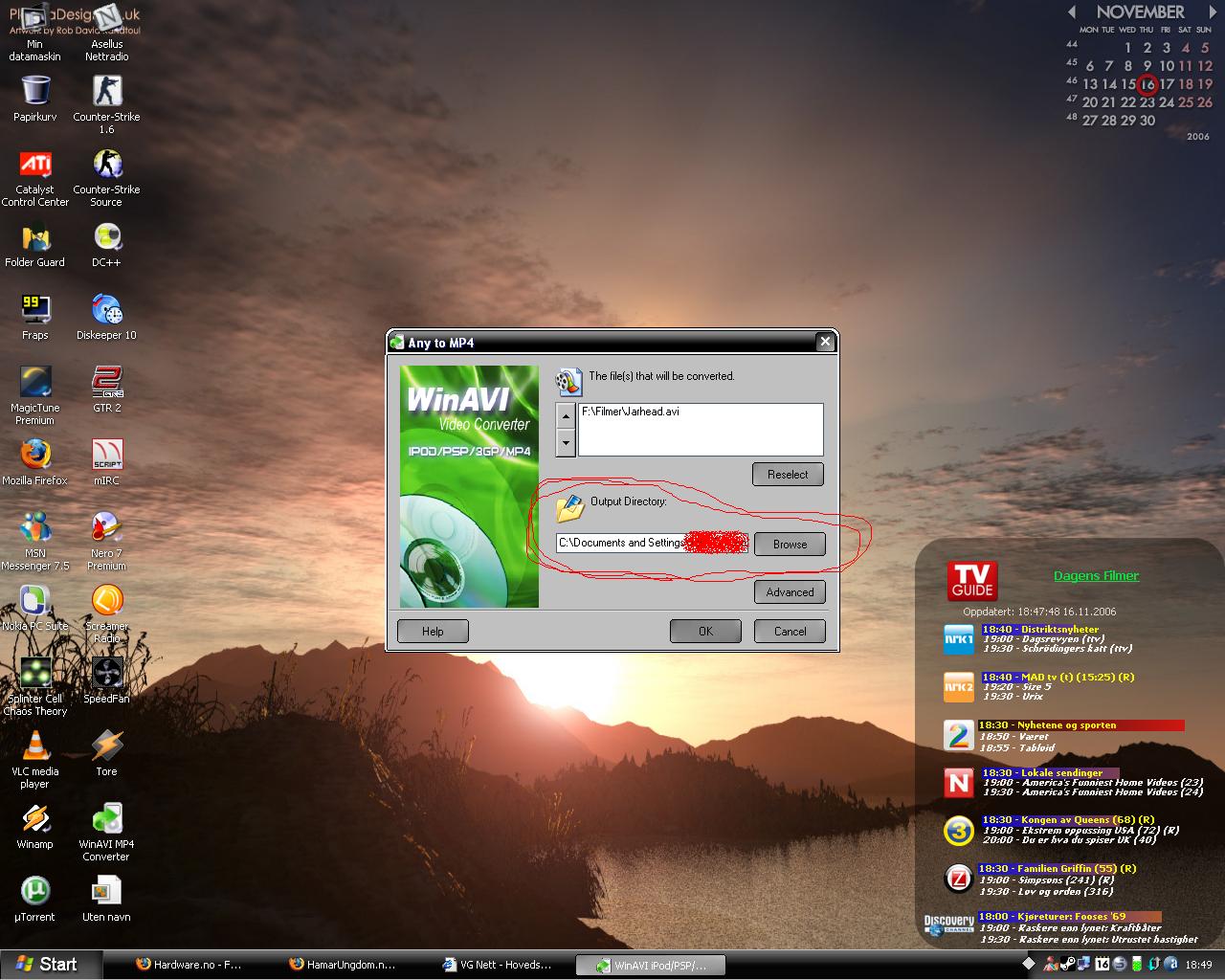Move file list down with arrow
The image size is (1225, 980).
(x=566, y=442)
